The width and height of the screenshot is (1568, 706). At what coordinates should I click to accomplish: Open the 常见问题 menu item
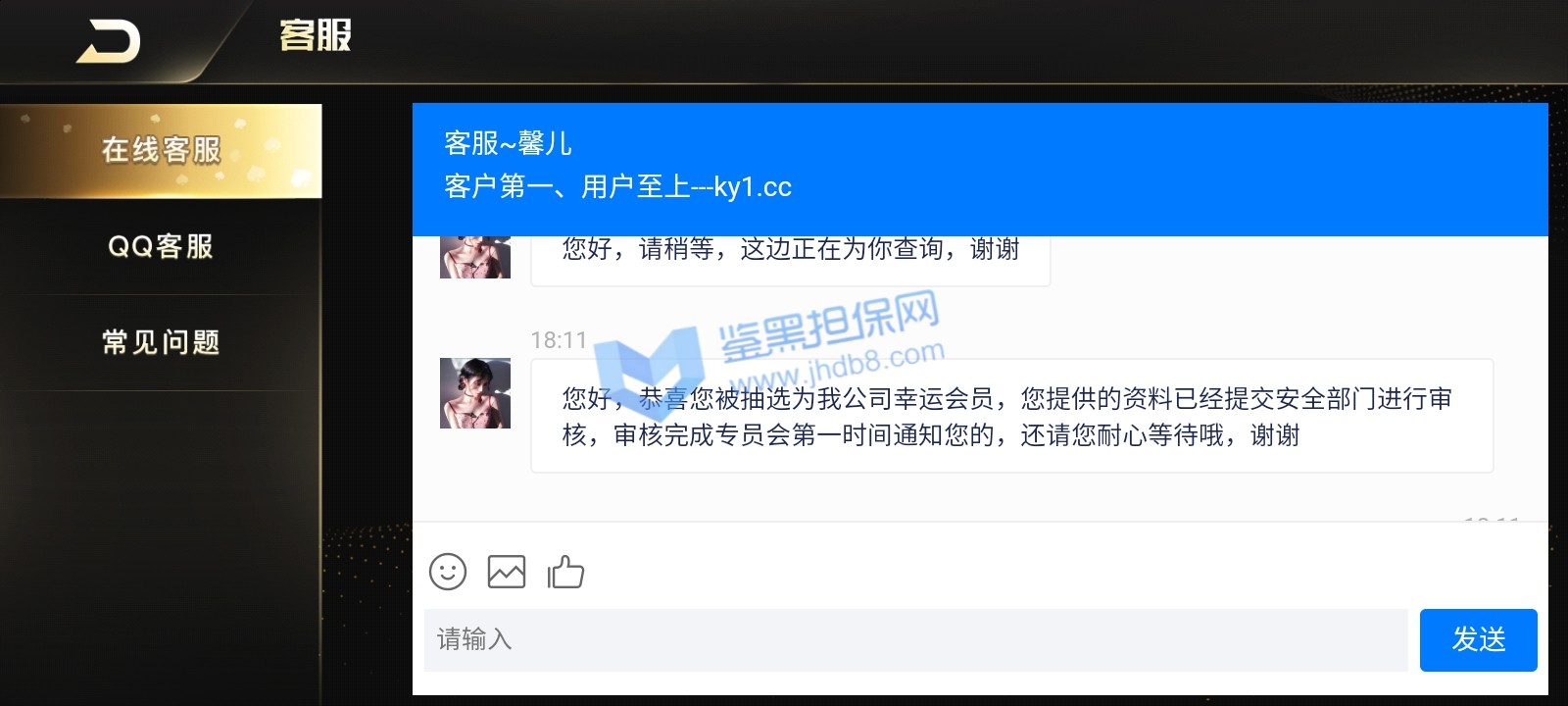(x=161, y=342)
